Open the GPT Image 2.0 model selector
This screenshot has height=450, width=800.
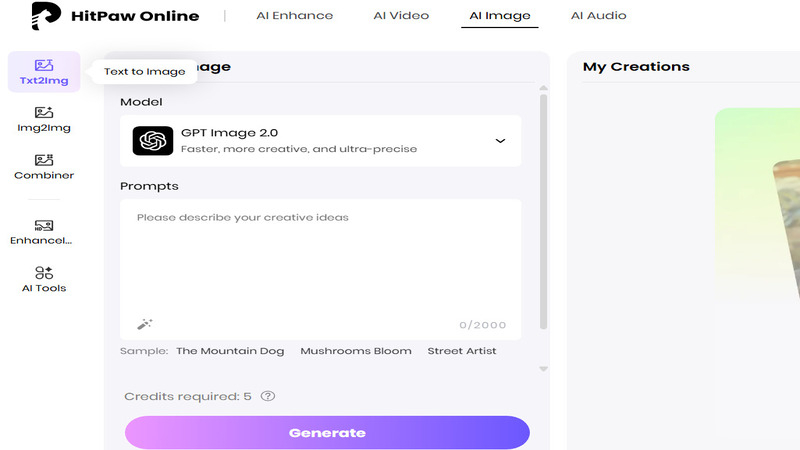[x=320, y=141]
